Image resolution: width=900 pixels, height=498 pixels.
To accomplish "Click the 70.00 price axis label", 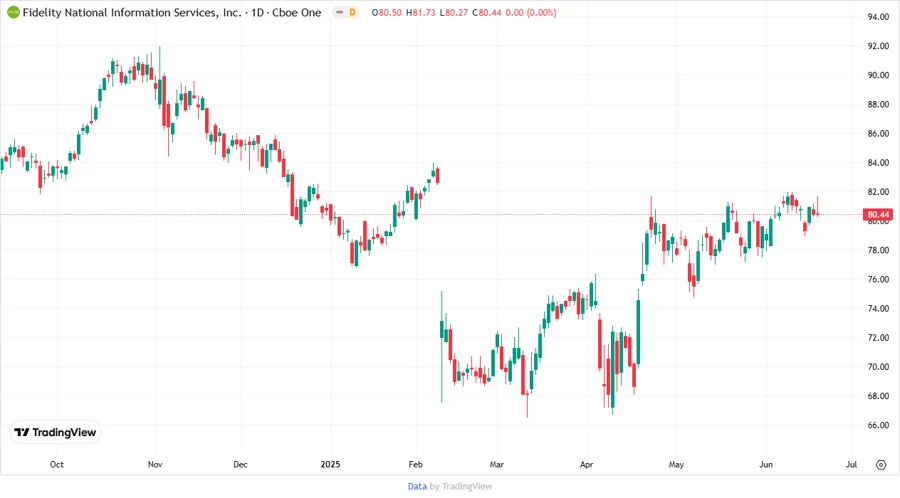I will (878, 367).
